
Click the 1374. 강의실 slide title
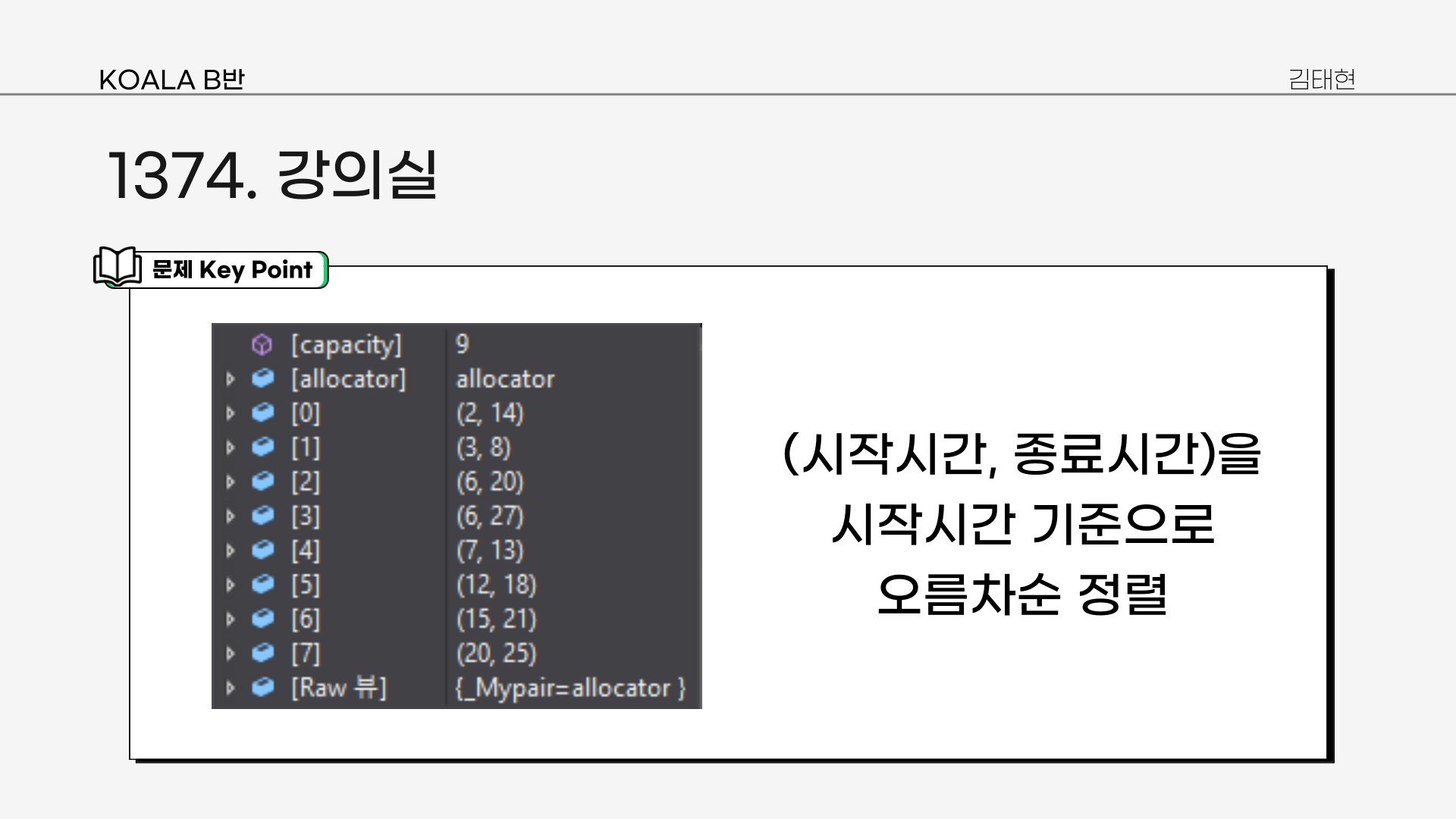point(272,175)
